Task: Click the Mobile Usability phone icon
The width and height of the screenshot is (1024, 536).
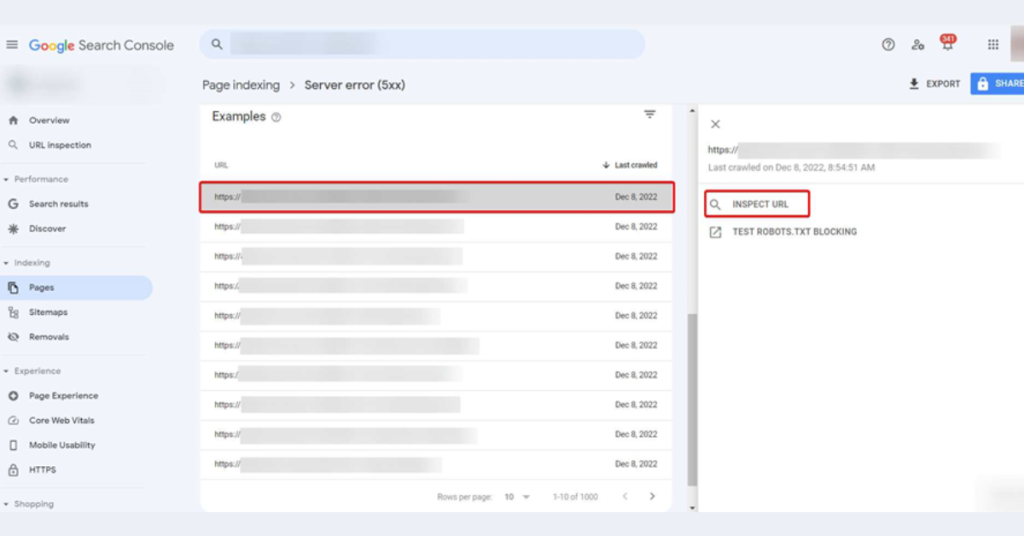Action: pos(13,445)
